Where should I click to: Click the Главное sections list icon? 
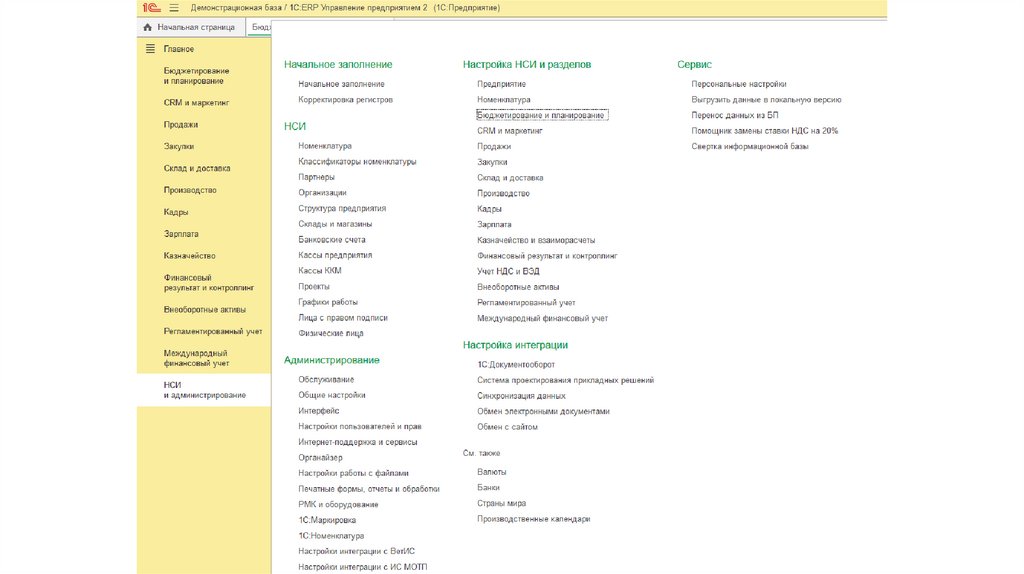tap(150, 49)
